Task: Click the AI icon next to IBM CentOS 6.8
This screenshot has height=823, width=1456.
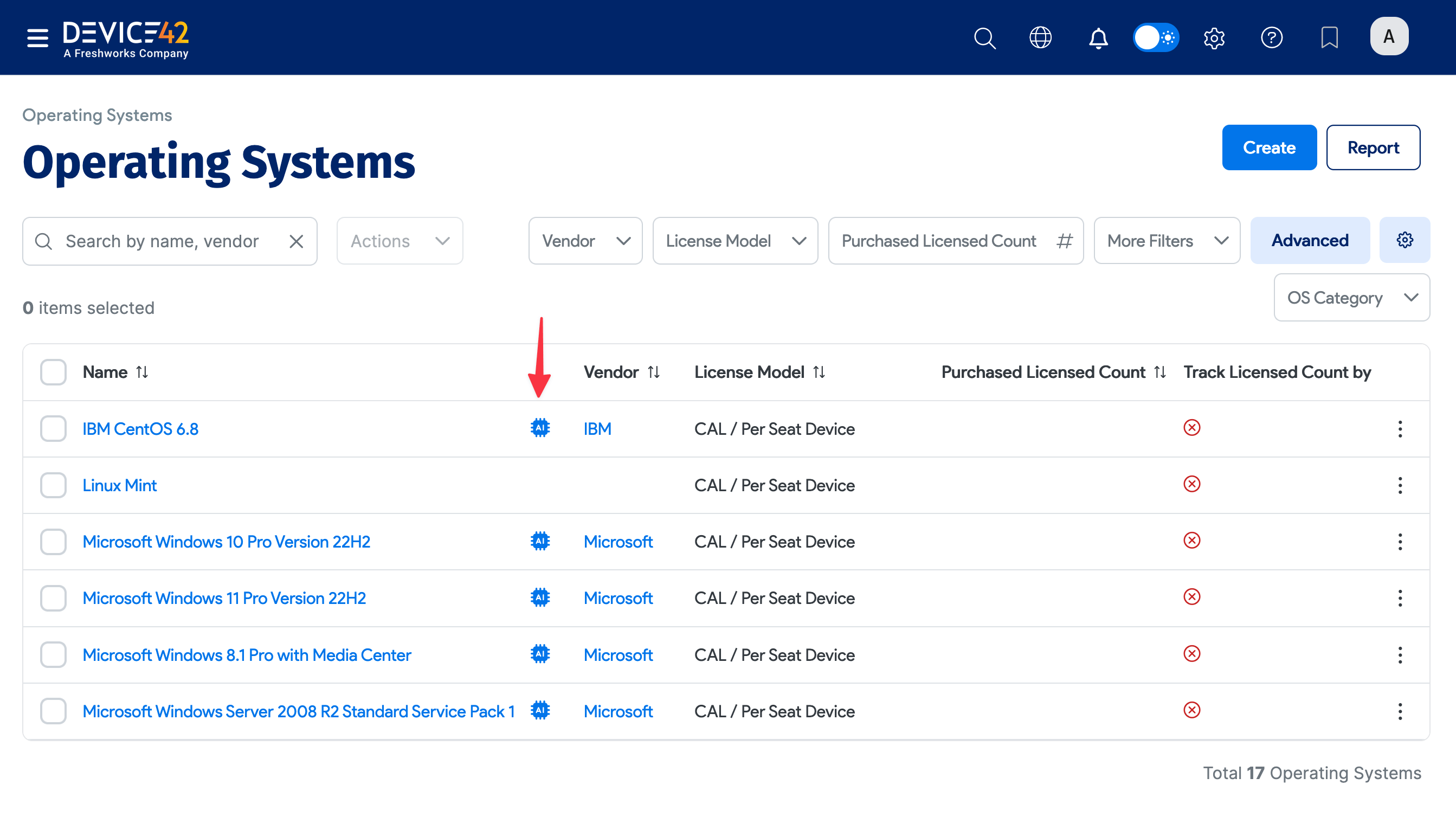Action: click(540, 428)
